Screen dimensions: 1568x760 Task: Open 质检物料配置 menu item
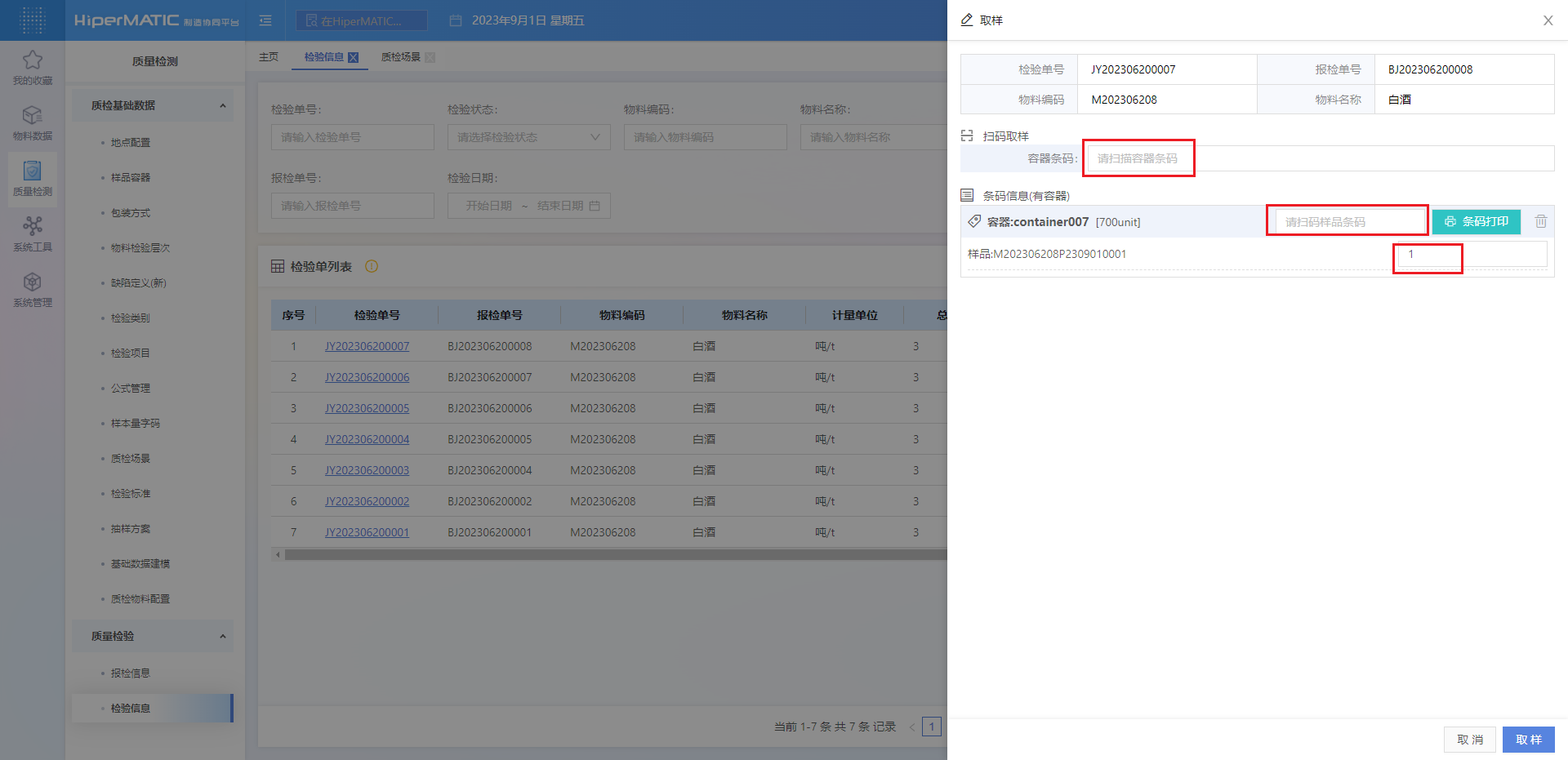click(x=140, y=598)
